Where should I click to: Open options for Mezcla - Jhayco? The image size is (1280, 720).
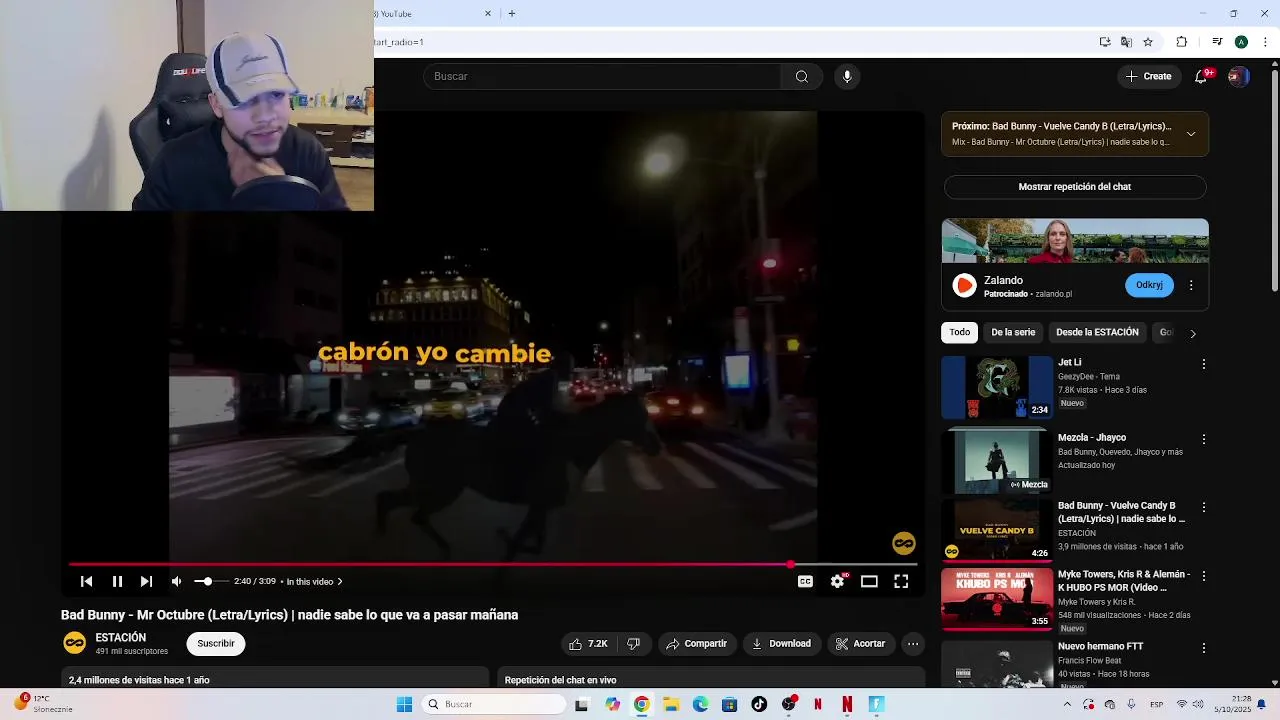[1204, 439]
